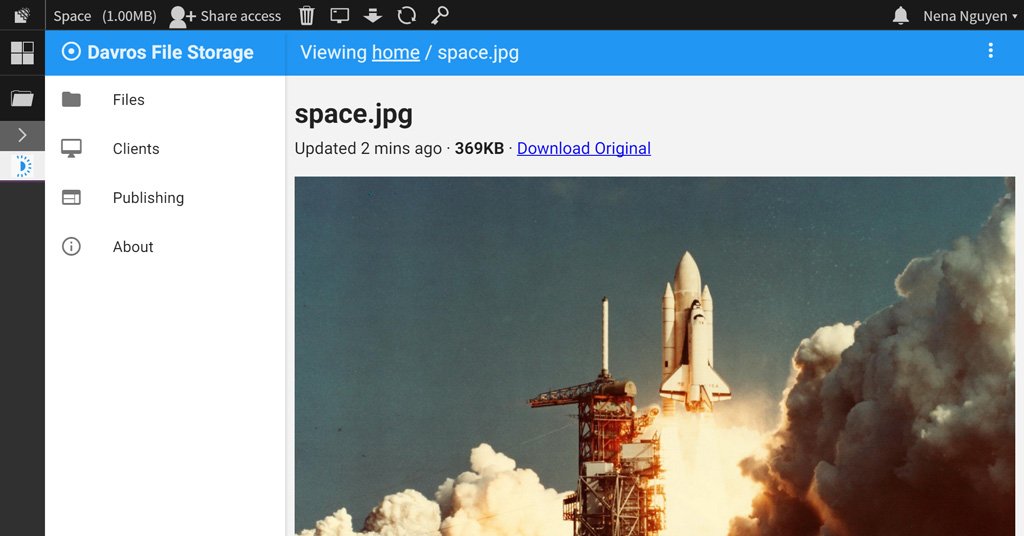1024x536 pixels.
Task: Select the Davros grain icon in sidebar
Action: tap(23, 166)
